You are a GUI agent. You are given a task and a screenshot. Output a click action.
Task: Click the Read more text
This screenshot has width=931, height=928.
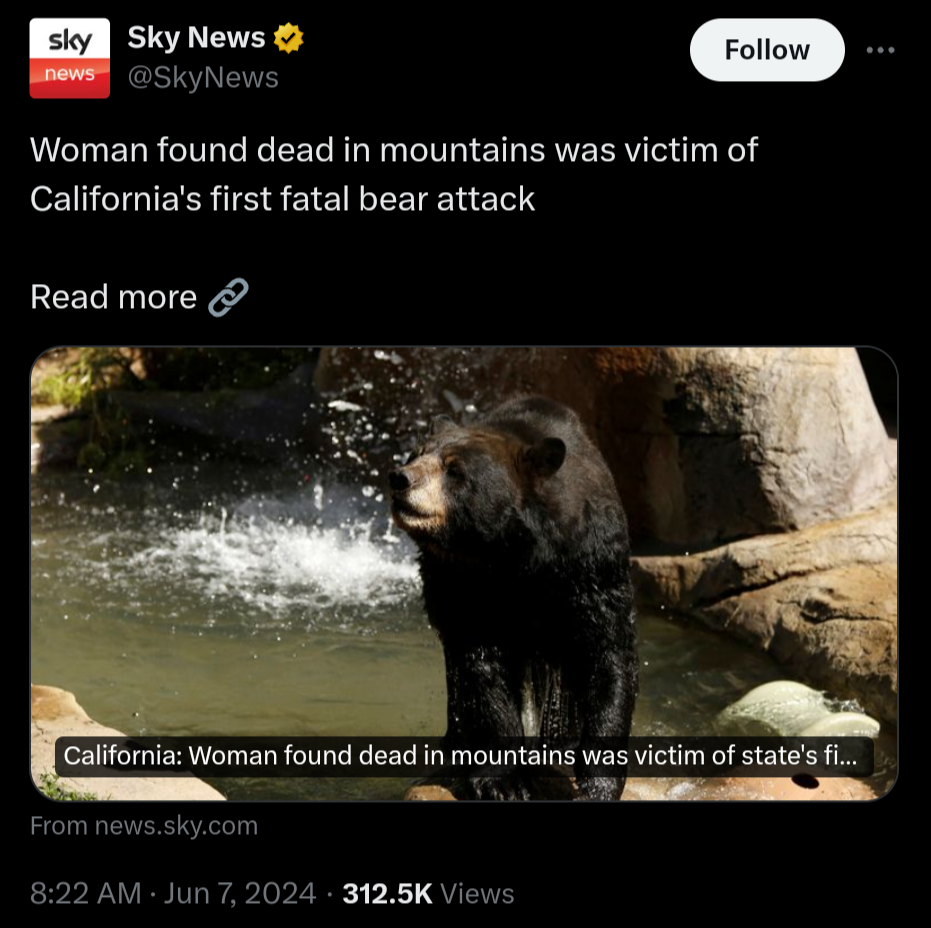coord(113,297)
